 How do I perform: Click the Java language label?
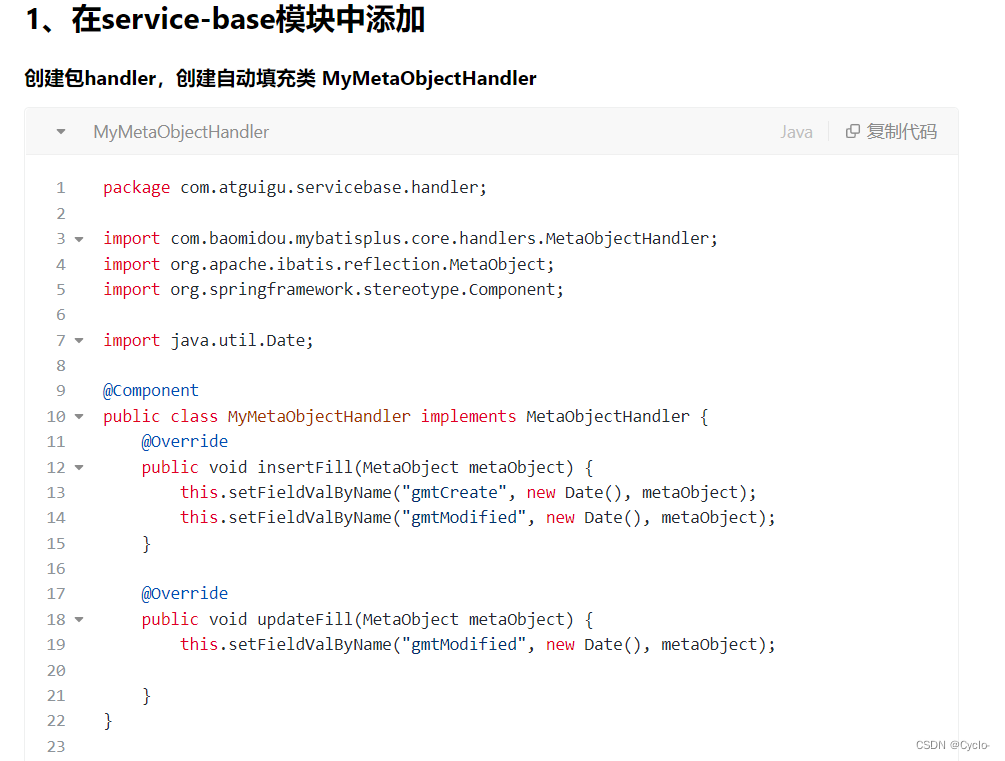click(796, 131)
